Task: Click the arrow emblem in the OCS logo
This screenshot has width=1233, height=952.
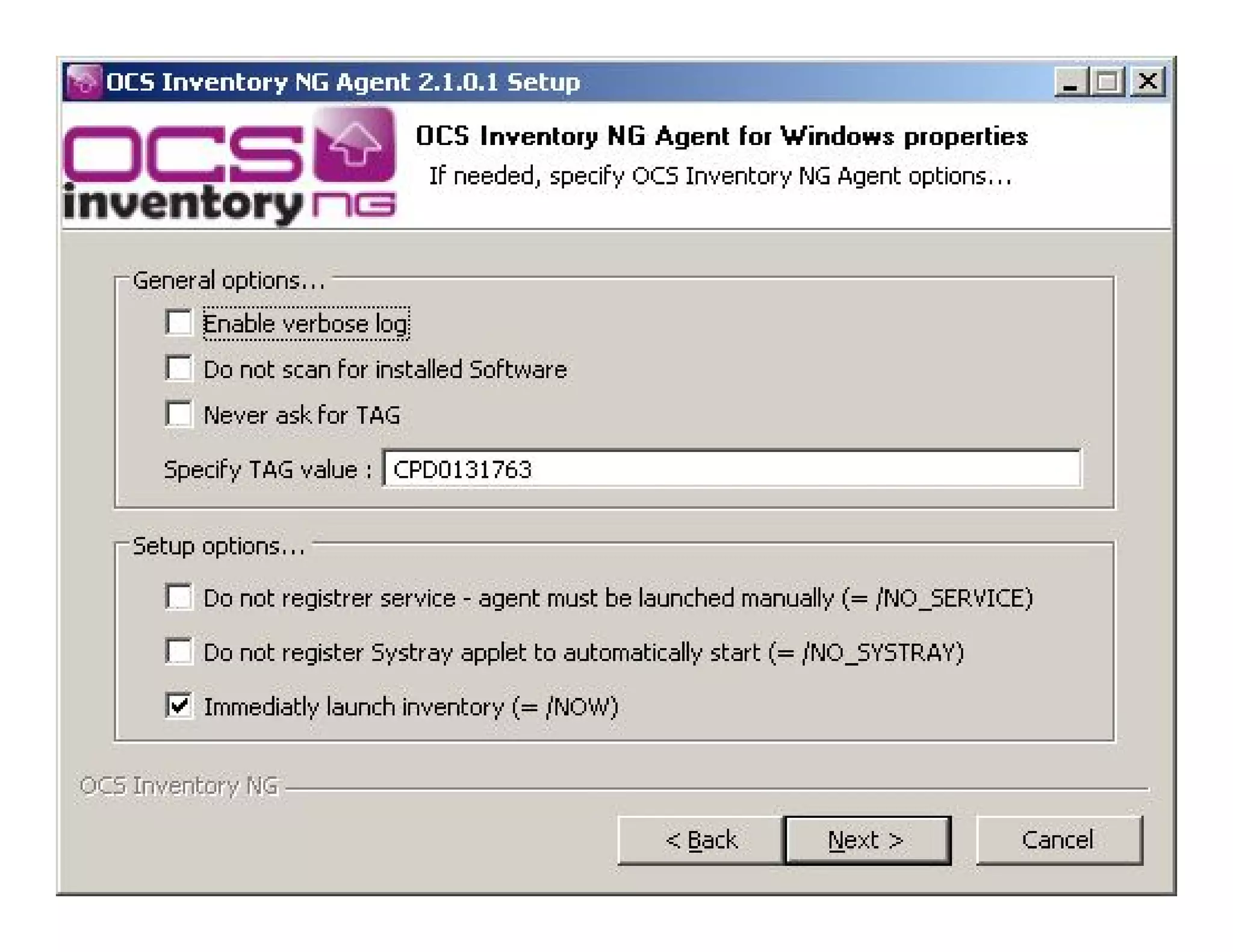Action: [x=355, y=144]
